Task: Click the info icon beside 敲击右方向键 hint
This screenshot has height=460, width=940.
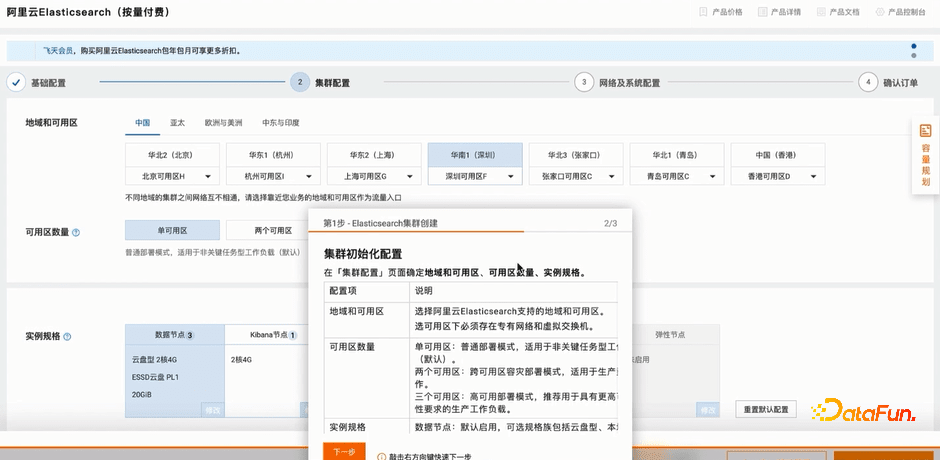Action: (x=381, y=457)
